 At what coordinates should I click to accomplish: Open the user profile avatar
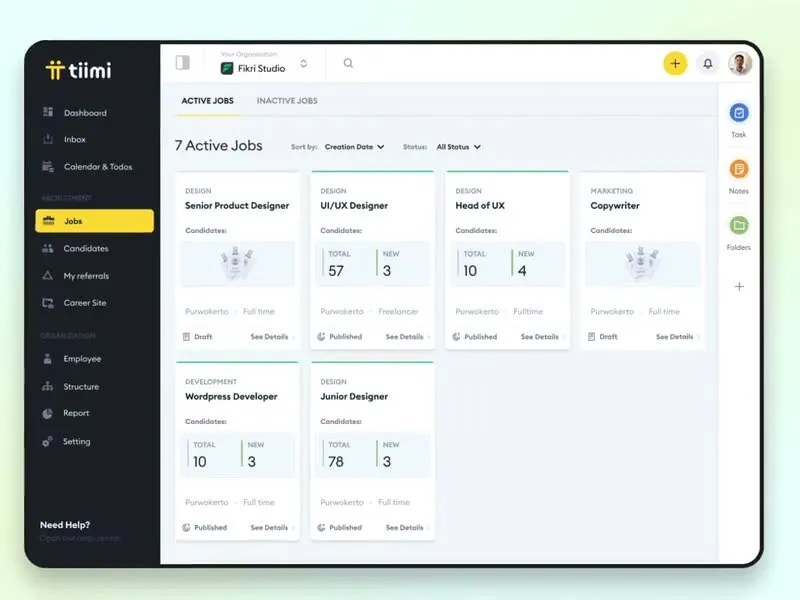[x=740, y=64]
